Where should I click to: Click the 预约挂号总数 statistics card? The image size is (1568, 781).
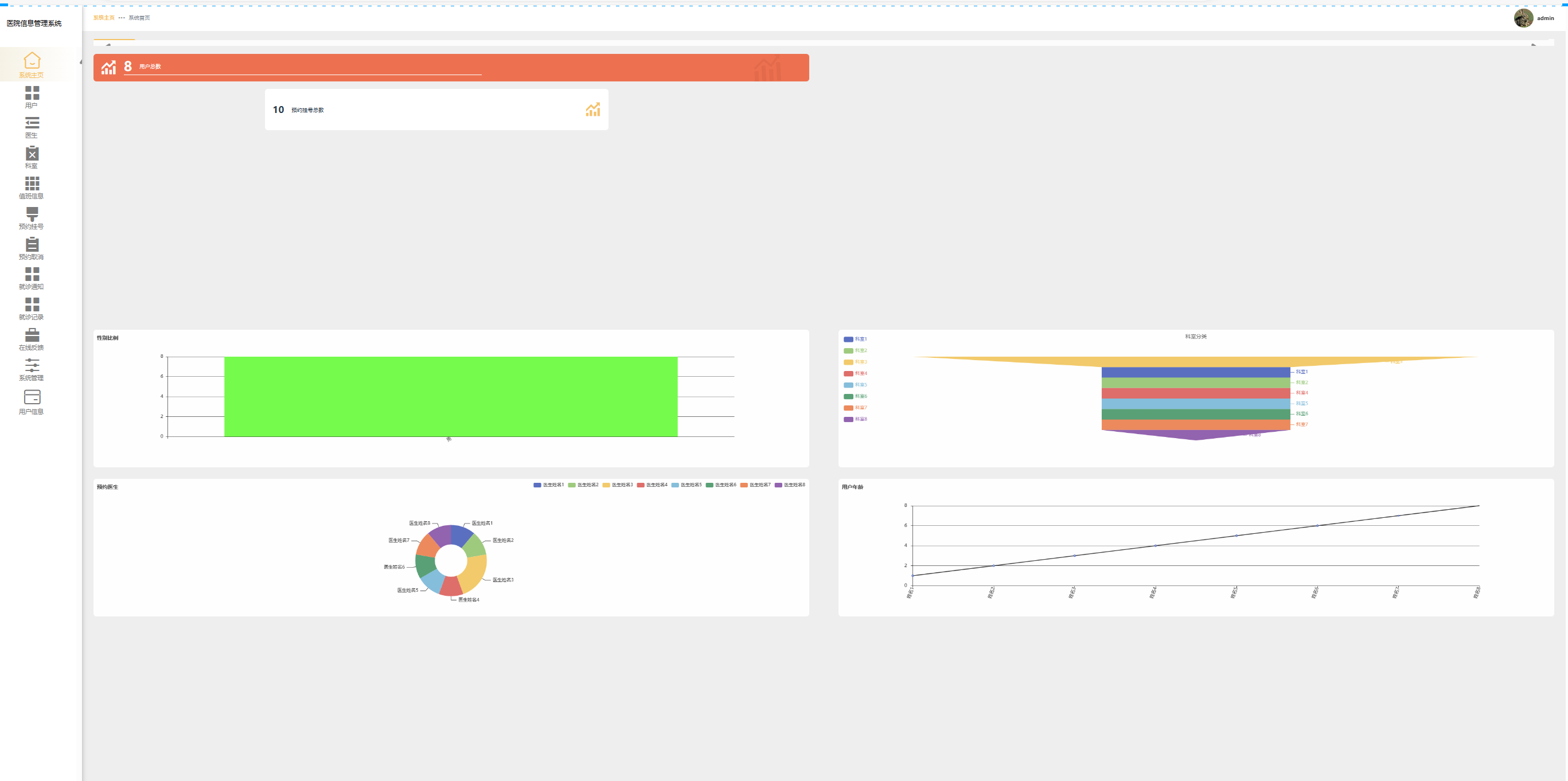436,110
